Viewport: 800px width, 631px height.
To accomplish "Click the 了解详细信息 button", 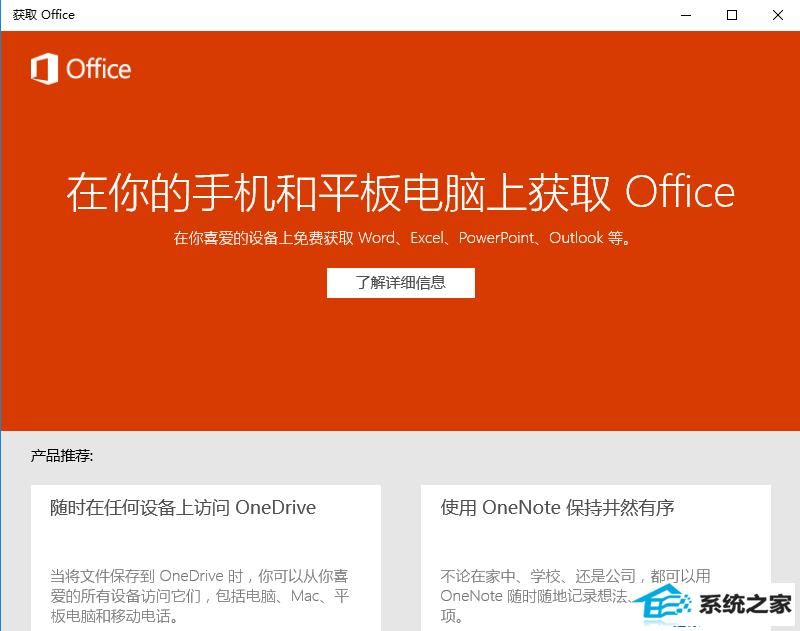I will (x=401, y=283).
